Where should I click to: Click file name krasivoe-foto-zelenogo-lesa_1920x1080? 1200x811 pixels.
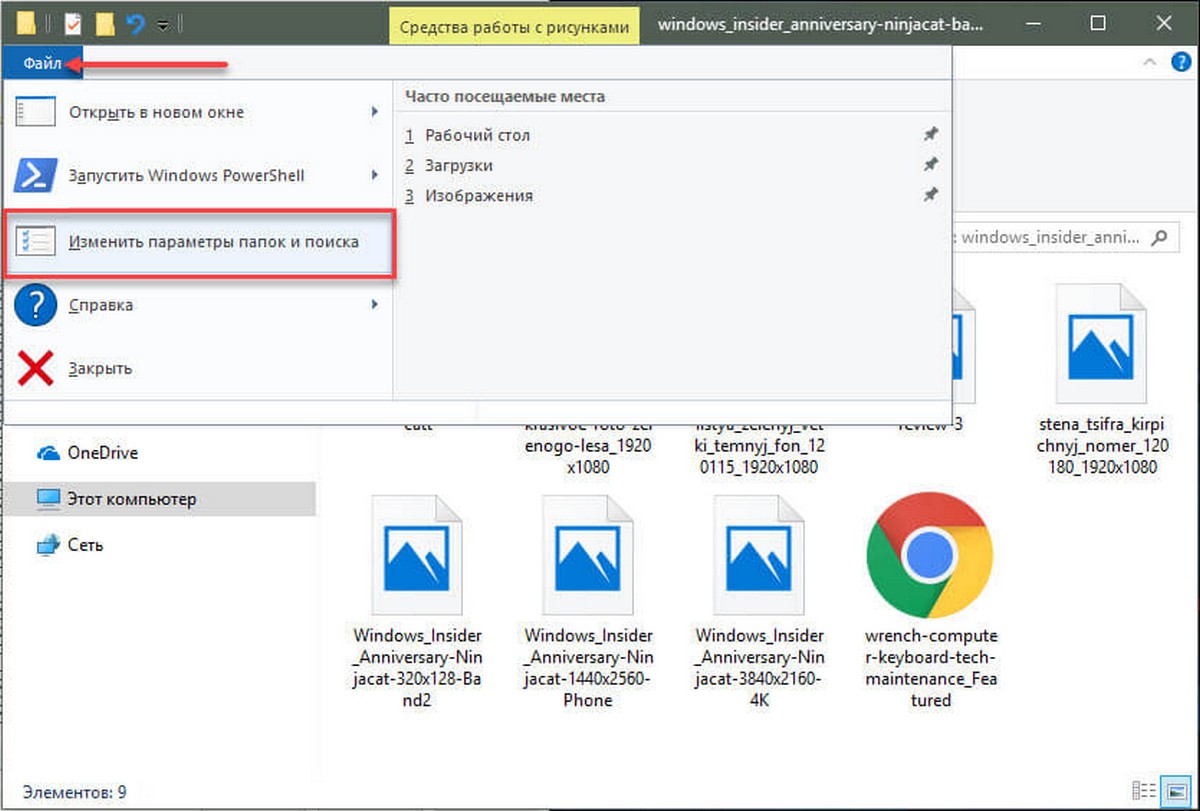pyautogui.click(x=588, y=447)
